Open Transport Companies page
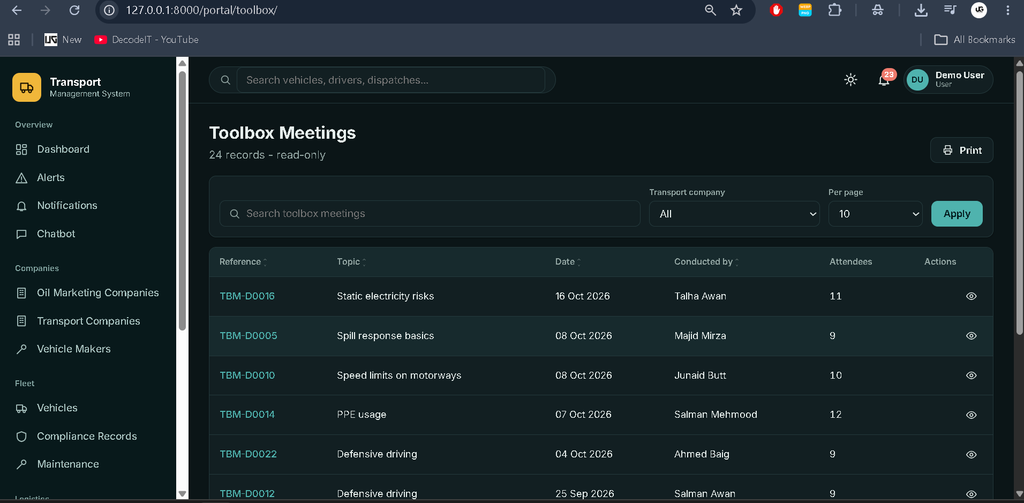The height and width of the screenshot is (503, 1024). (88, 321)
